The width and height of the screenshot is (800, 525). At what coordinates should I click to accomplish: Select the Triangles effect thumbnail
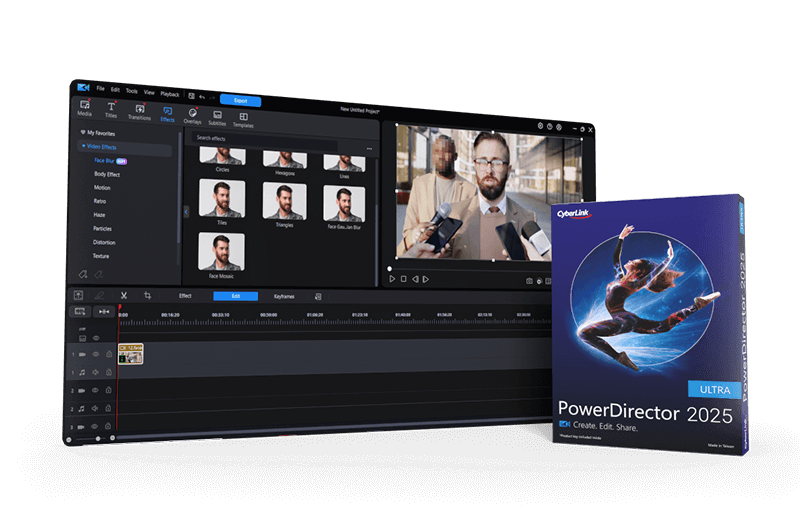point(285,202)
